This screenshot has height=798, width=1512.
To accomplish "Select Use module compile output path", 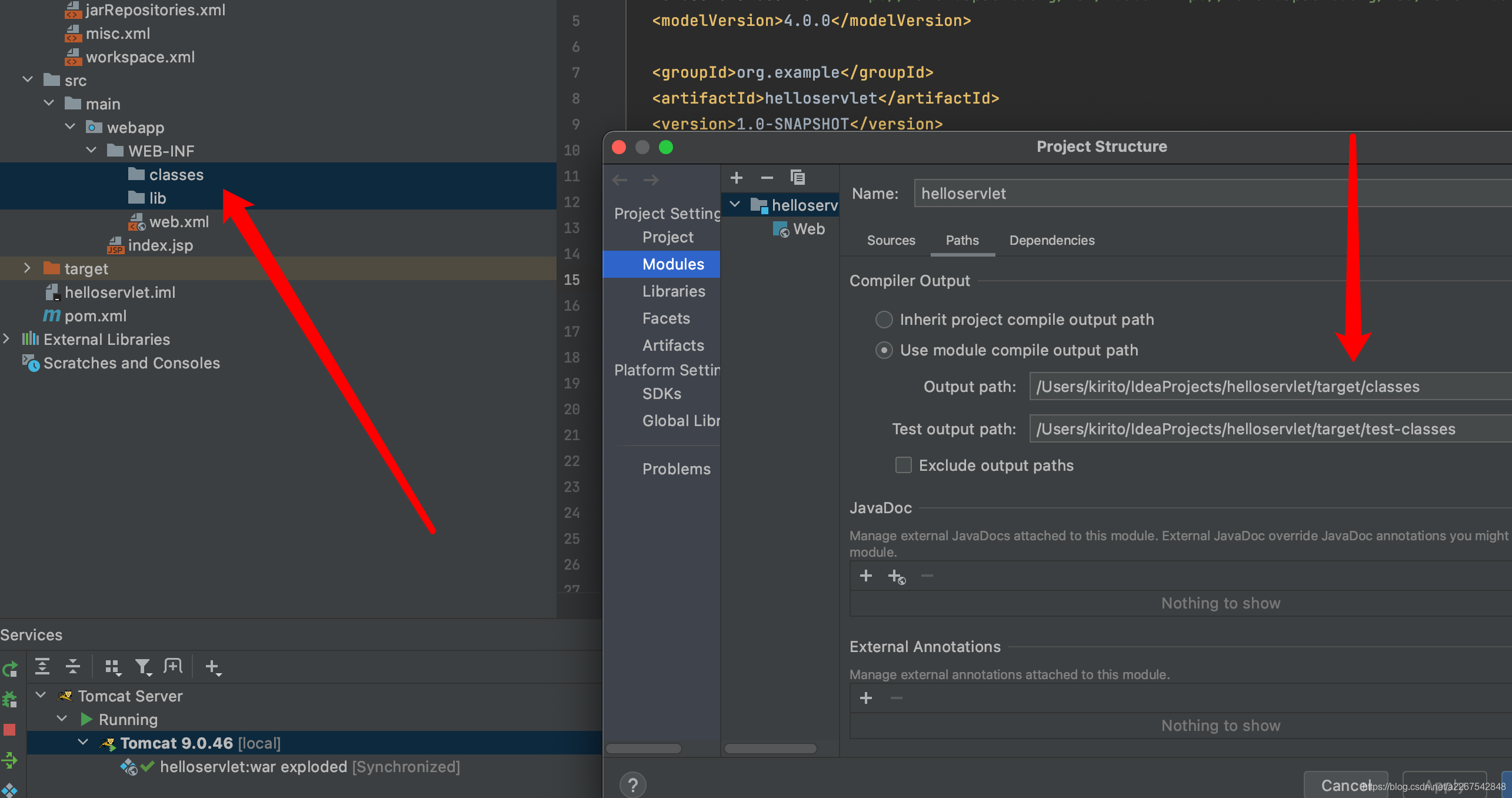I will pyautogui.click(x=884, y=350).
